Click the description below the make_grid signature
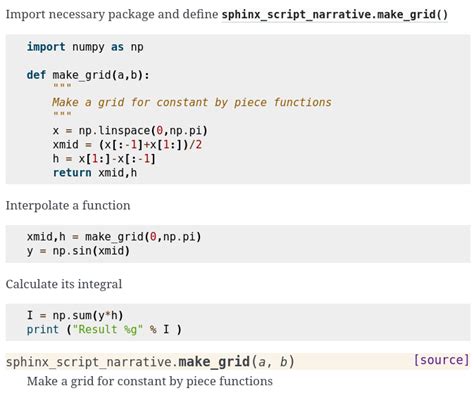This screenshot has height=393, width=474. 150,381
